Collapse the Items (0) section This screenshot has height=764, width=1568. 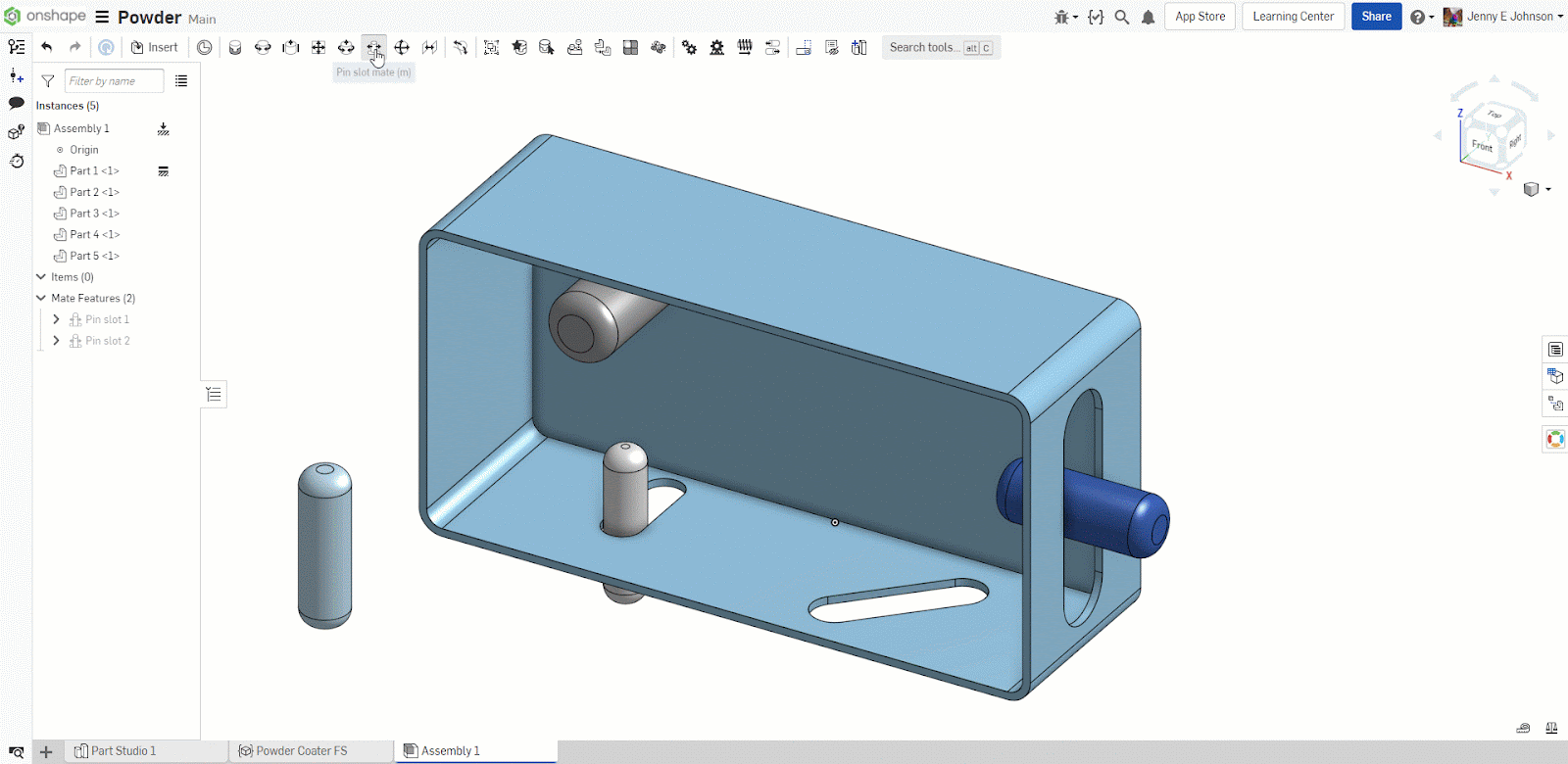pos(41,277)
